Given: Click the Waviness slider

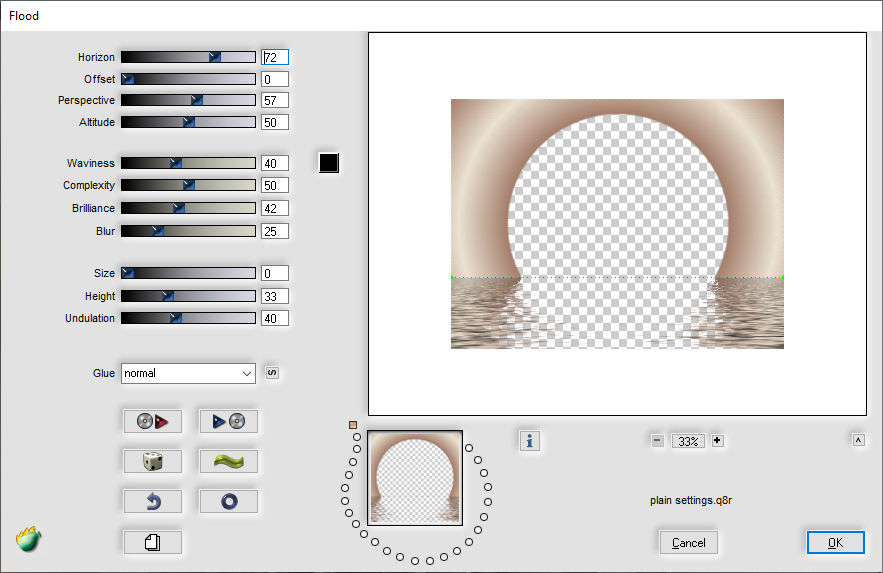Looking at the screenshot, I should [x=188, y=163].
